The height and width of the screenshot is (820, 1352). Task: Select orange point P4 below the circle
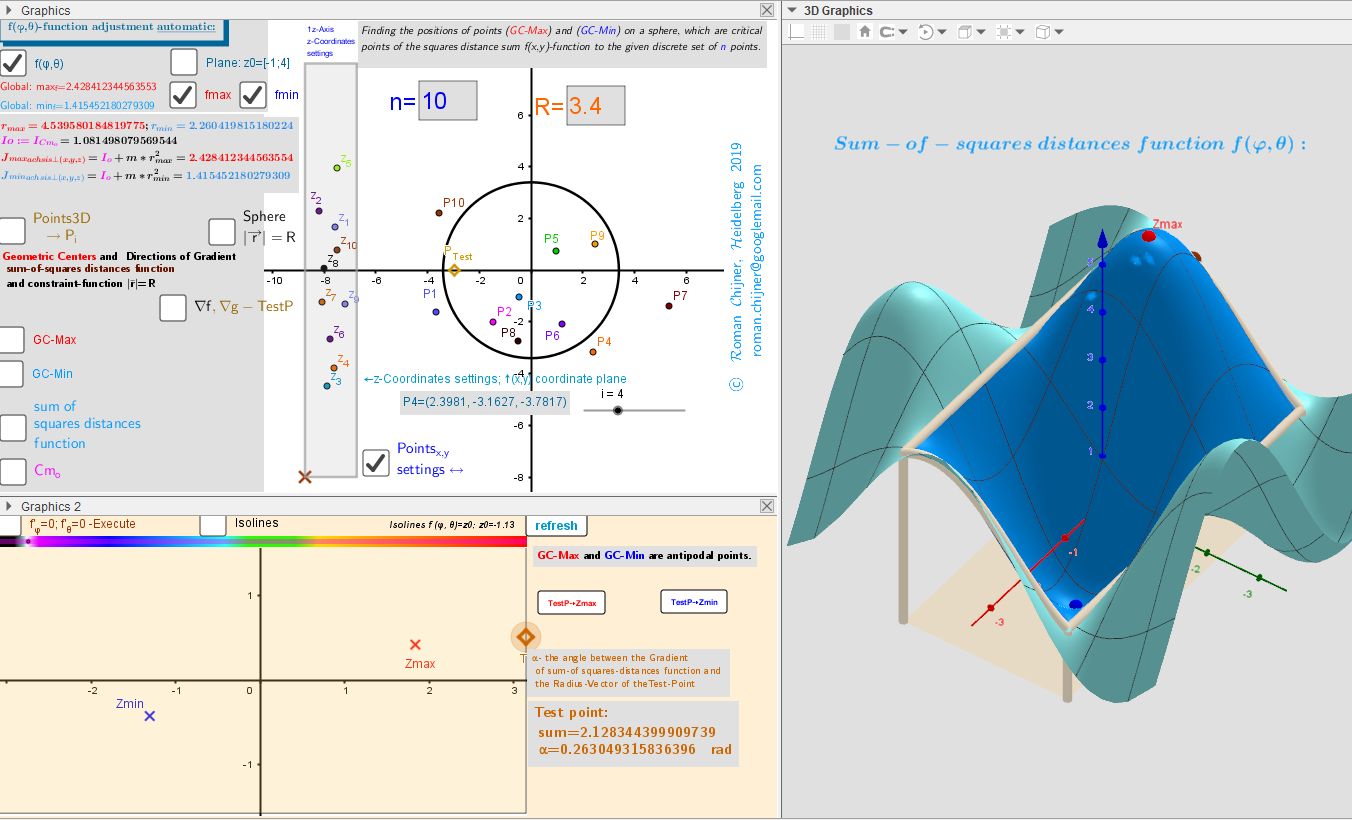593,351
